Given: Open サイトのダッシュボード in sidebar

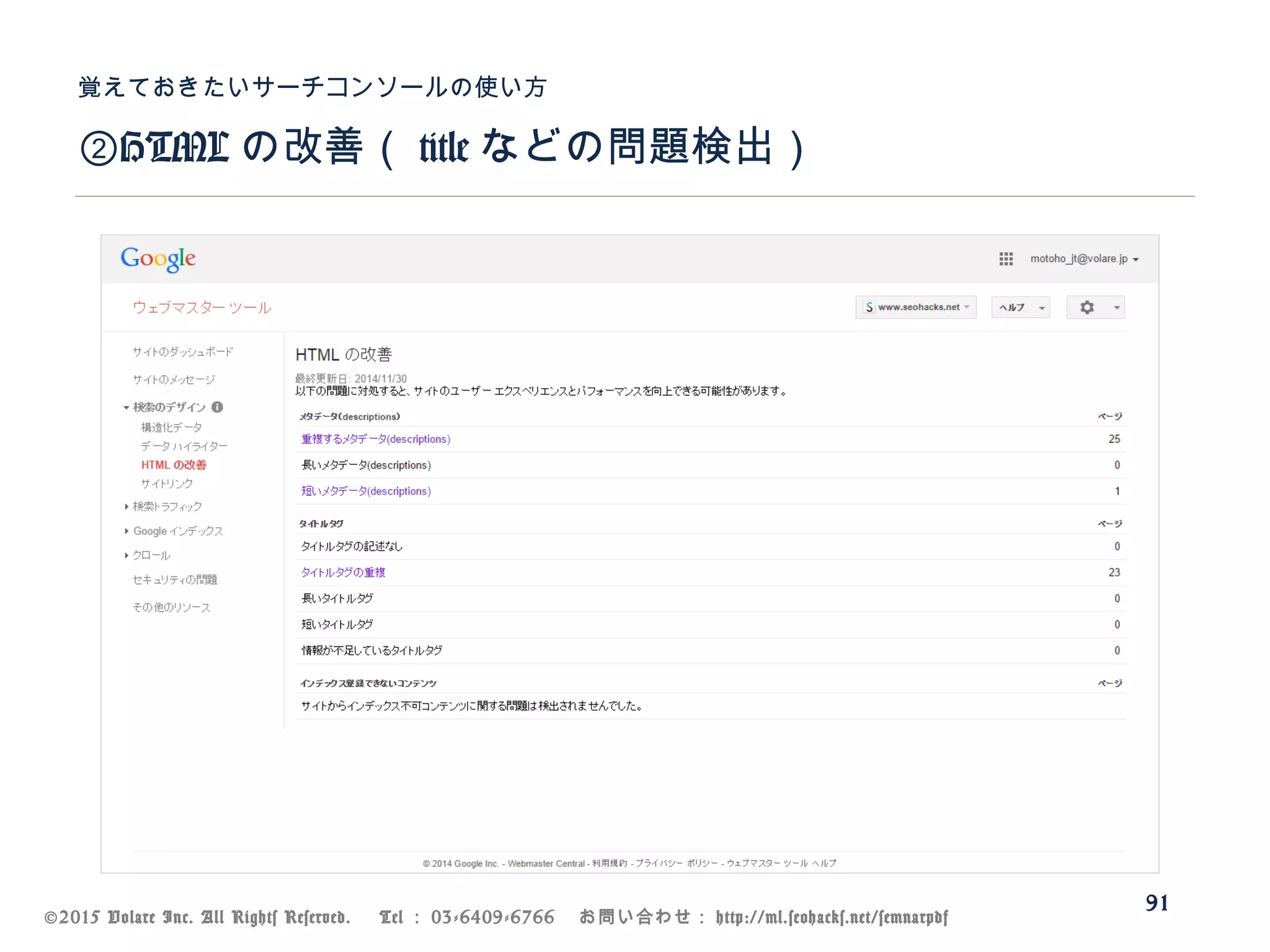Looking at the screenshot, I should (x=183, y=352).
